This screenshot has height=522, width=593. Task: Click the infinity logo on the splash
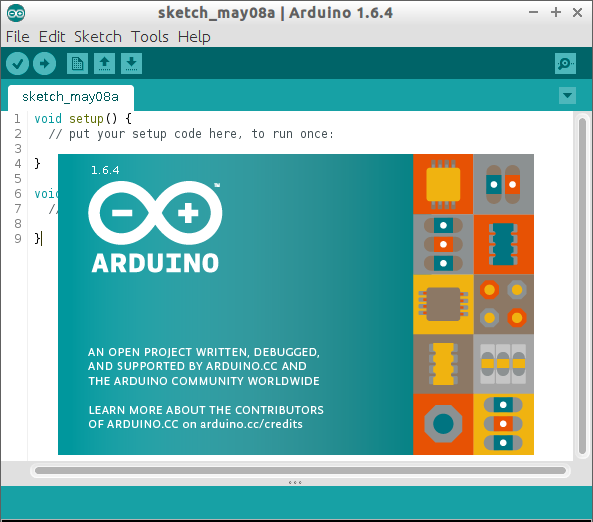point(155,213)
